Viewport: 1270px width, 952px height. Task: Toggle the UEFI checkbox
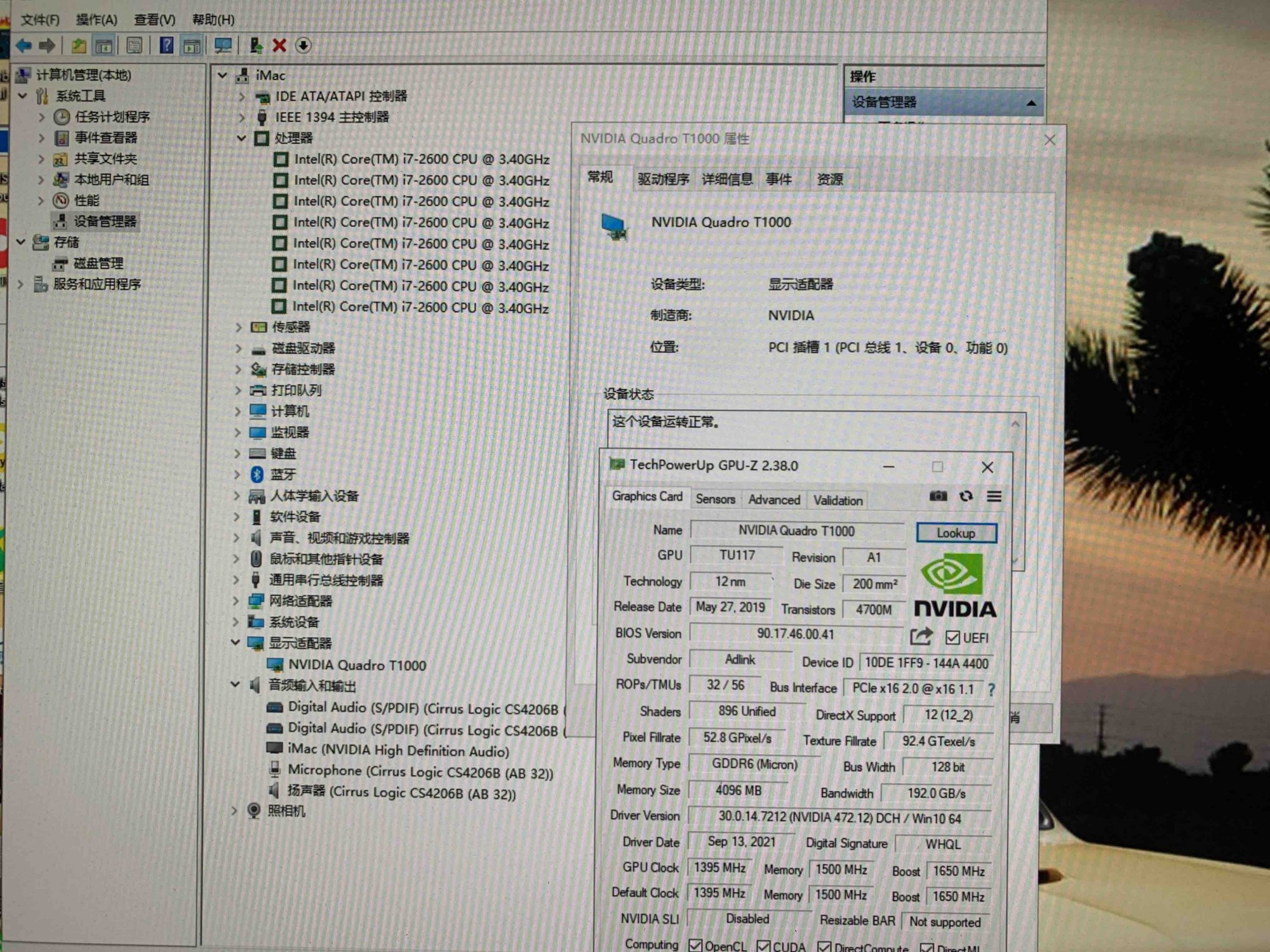coord(952,638)
